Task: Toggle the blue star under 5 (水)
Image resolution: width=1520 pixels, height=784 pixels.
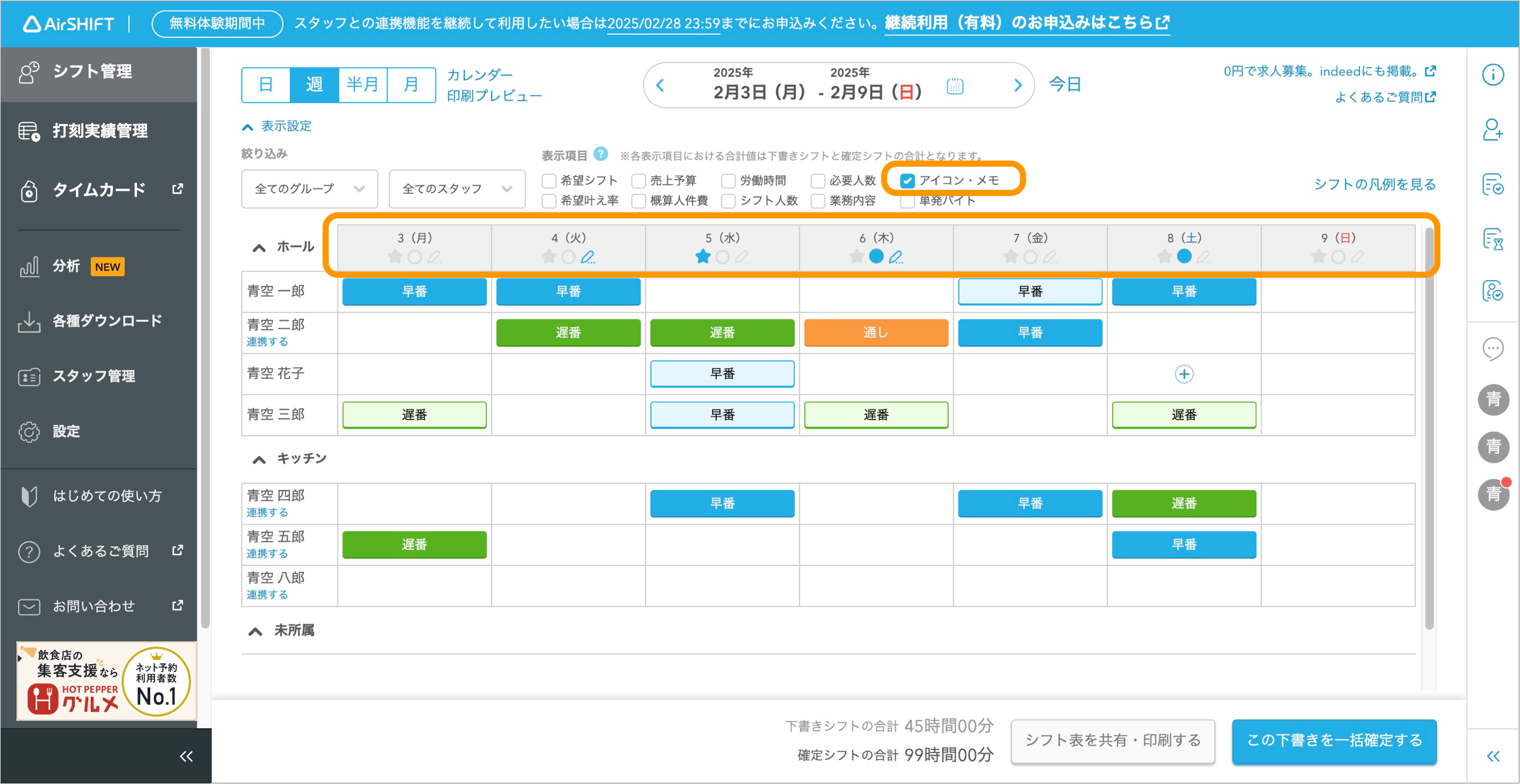Action: click(702, 257)
